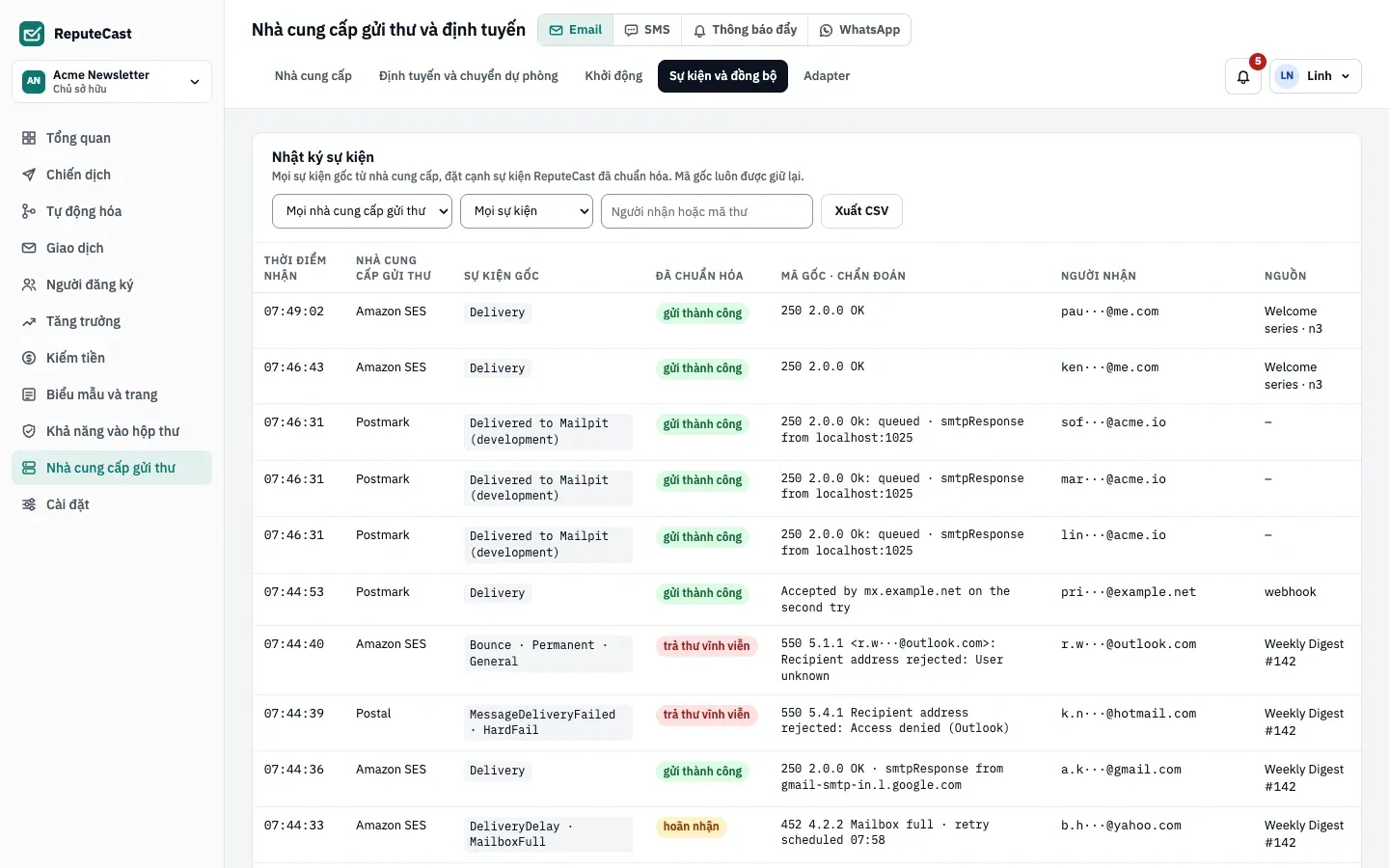Click the Biểu mẫu và trang icon

pyautogui.click(x=29, y=394)
